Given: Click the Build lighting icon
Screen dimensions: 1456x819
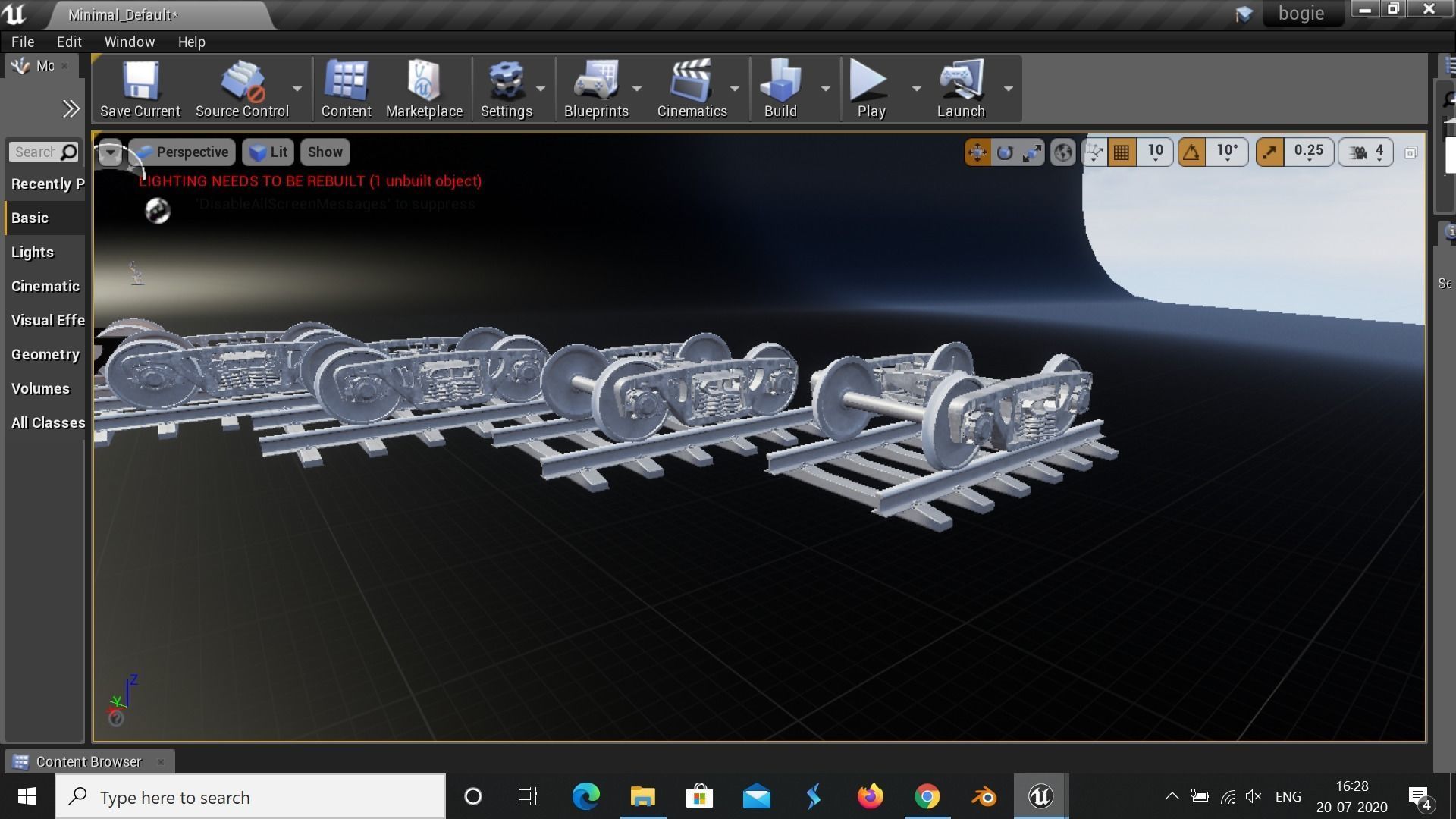Looking at the screenshot, I should click(x=780, y=89).
